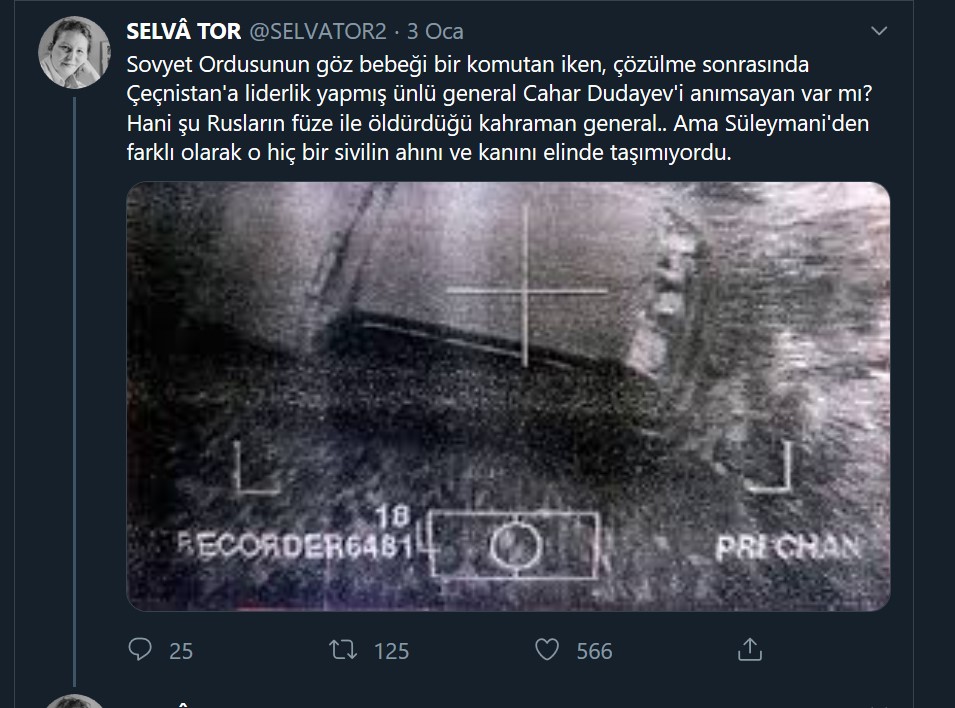The width and height of the screenshot is (955, 708).
Task: Click the reply count 25
Action: (x=181, y=651)
